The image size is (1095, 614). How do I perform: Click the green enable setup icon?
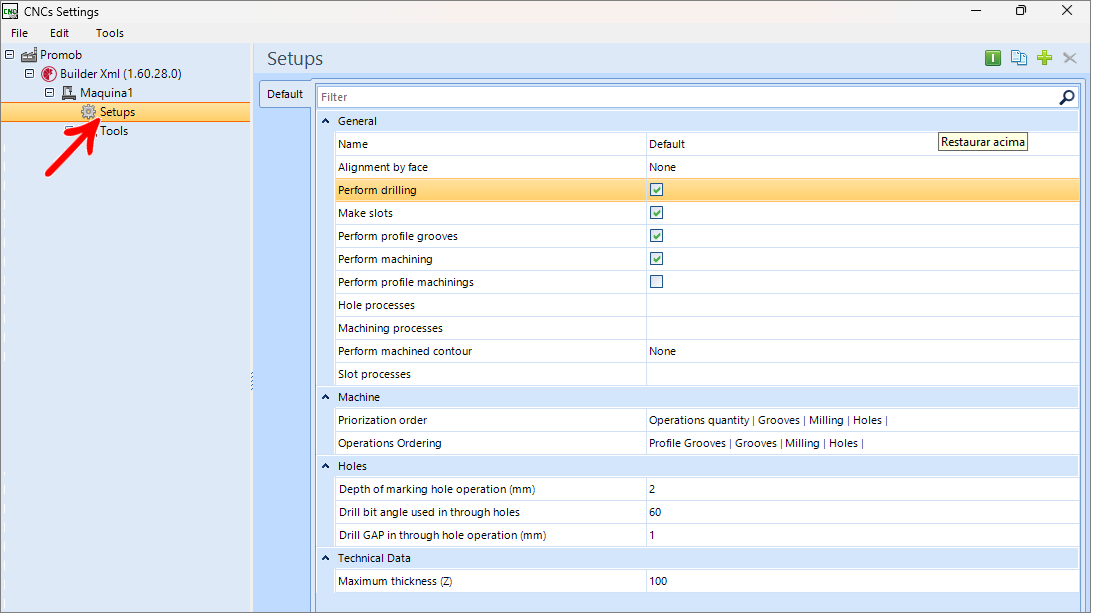992,58
